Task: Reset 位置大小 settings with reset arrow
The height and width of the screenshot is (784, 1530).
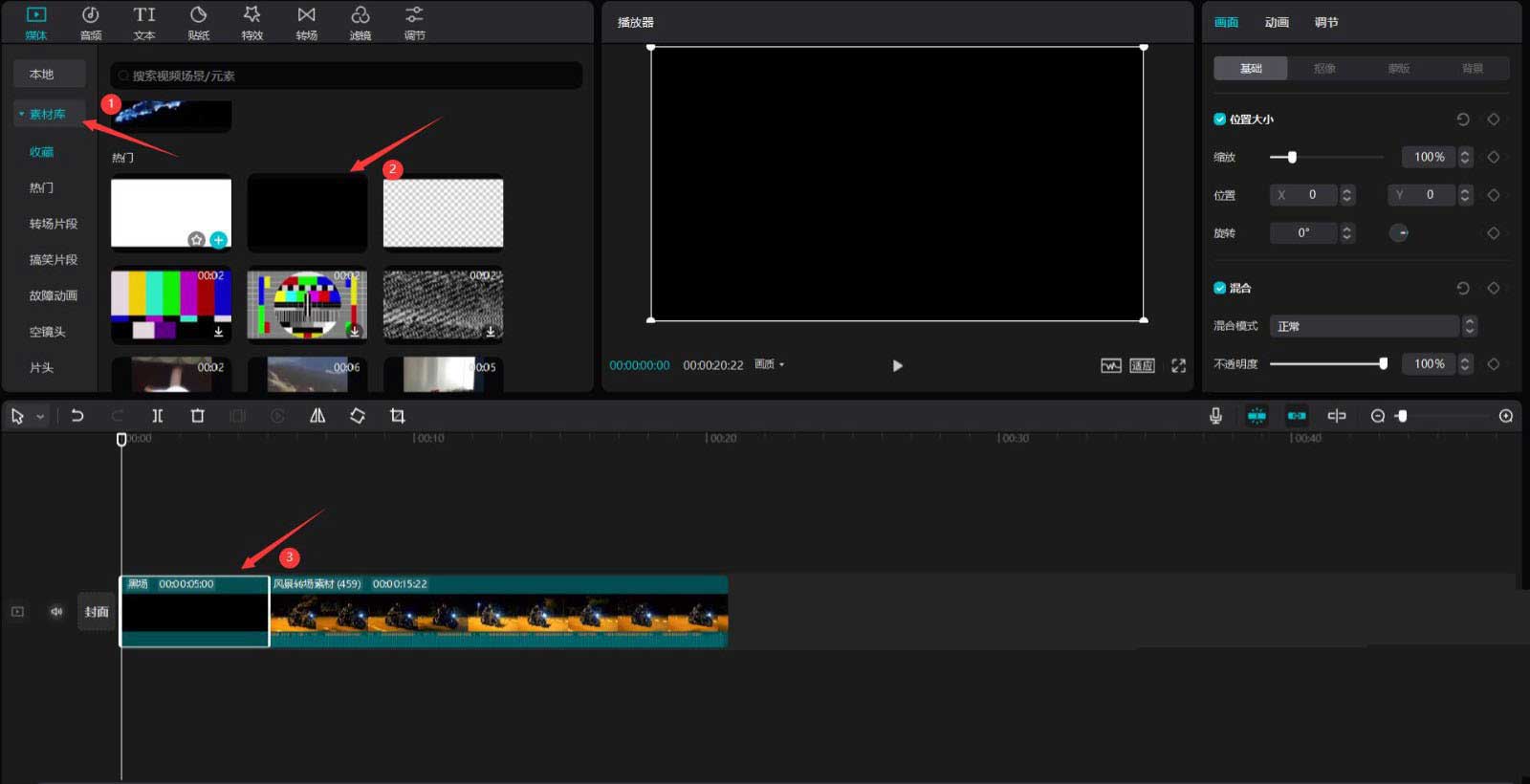Action: pos(1463,120)
